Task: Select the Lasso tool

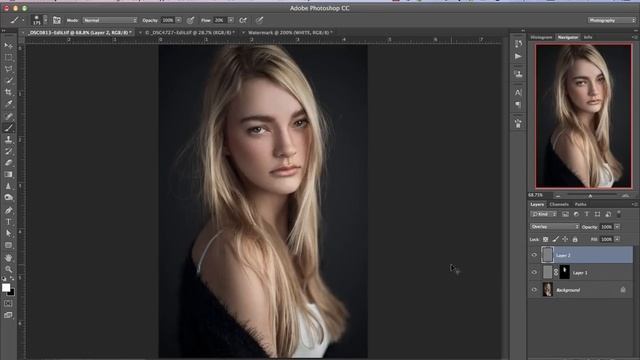Action: pos(8,69)
